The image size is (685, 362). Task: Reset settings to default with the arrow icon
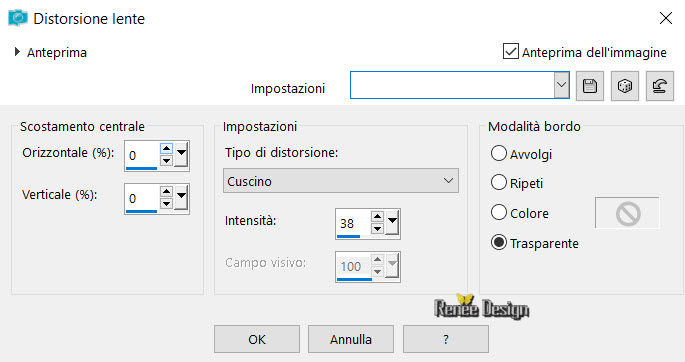point(660,86)
